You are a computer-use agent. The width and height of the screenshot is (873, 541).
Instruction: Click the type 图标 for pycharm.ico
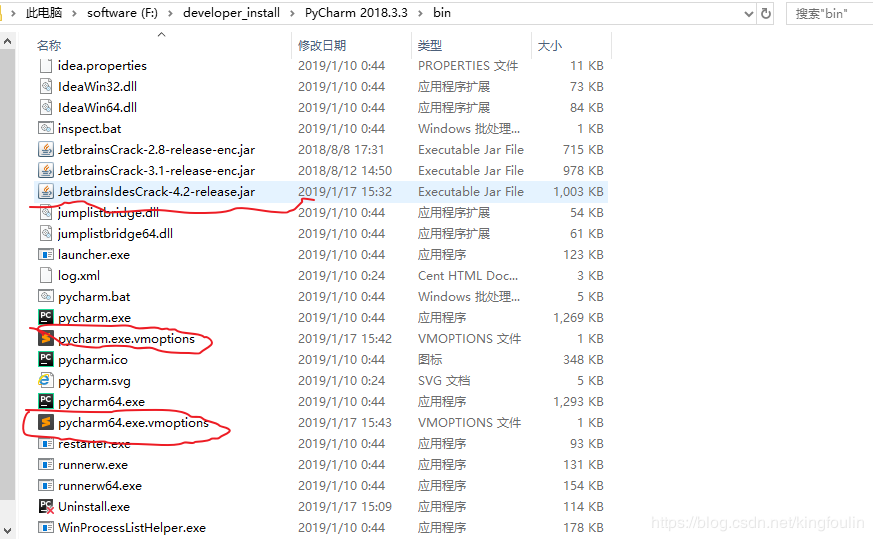coord(430,360)
